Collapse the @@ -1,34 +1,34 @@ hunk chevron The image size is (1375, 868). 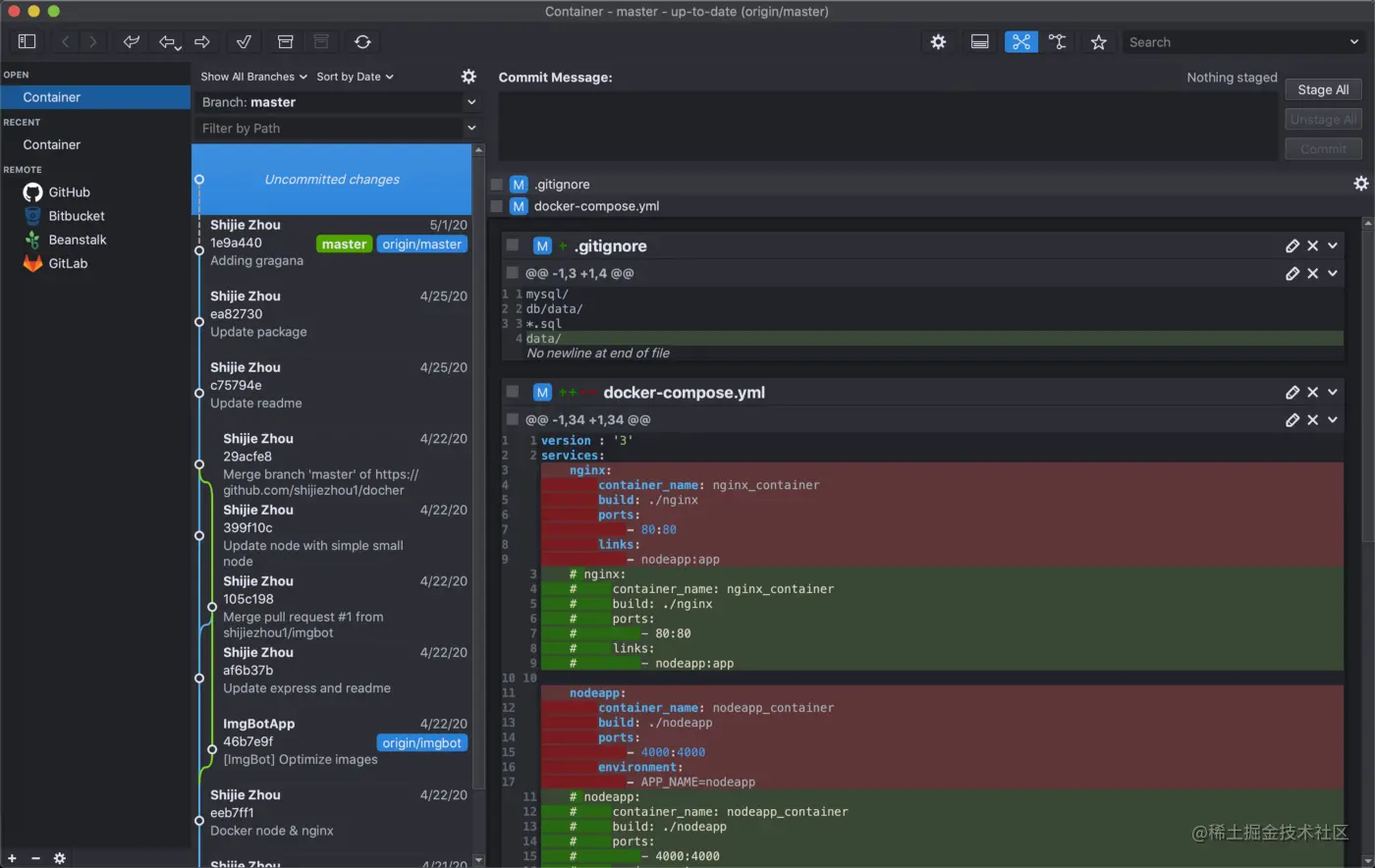pos(1333,419)
